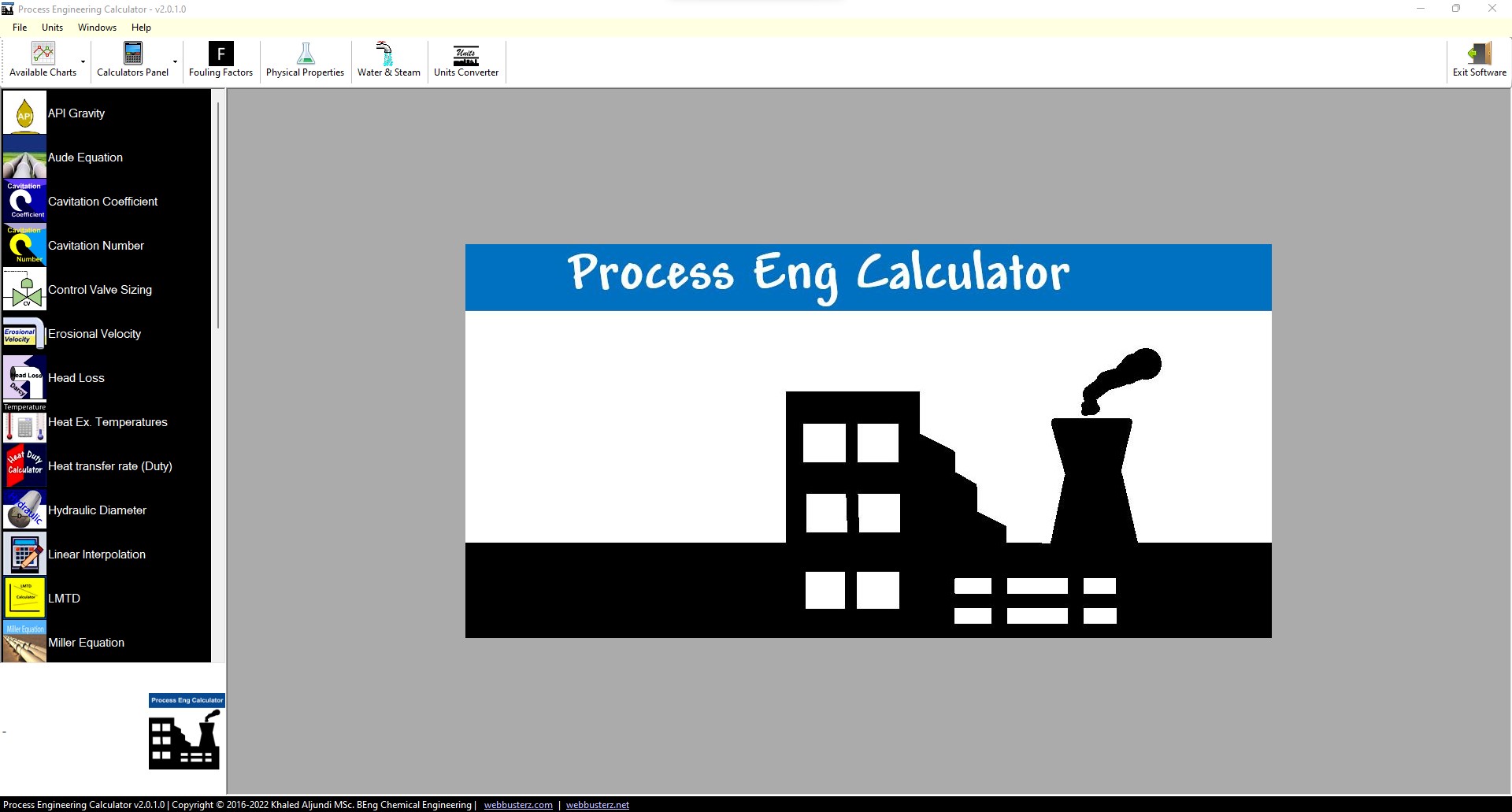Image resolution: width=1512 pixels, height=812 pixels.
Task: Launch the Cavitation Number calculator
Action: click(95, 245)
